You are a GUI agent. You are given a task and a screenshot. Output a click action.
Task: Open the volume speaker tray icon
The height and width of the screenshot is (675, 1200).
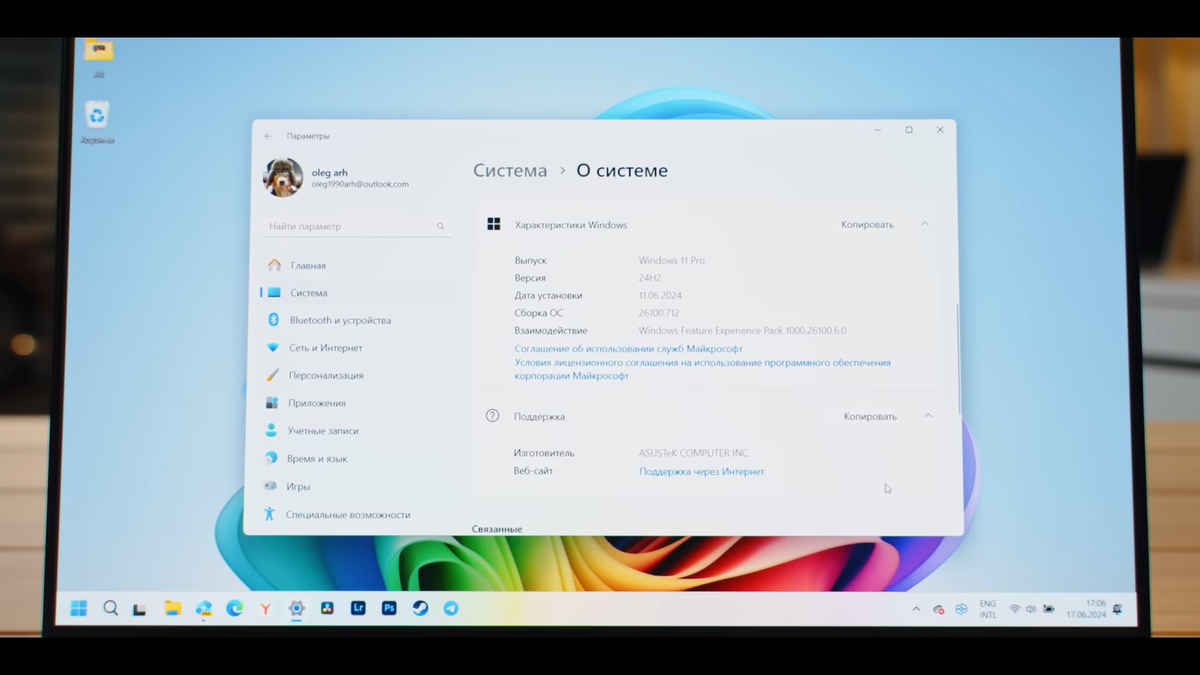point(1031,609)
